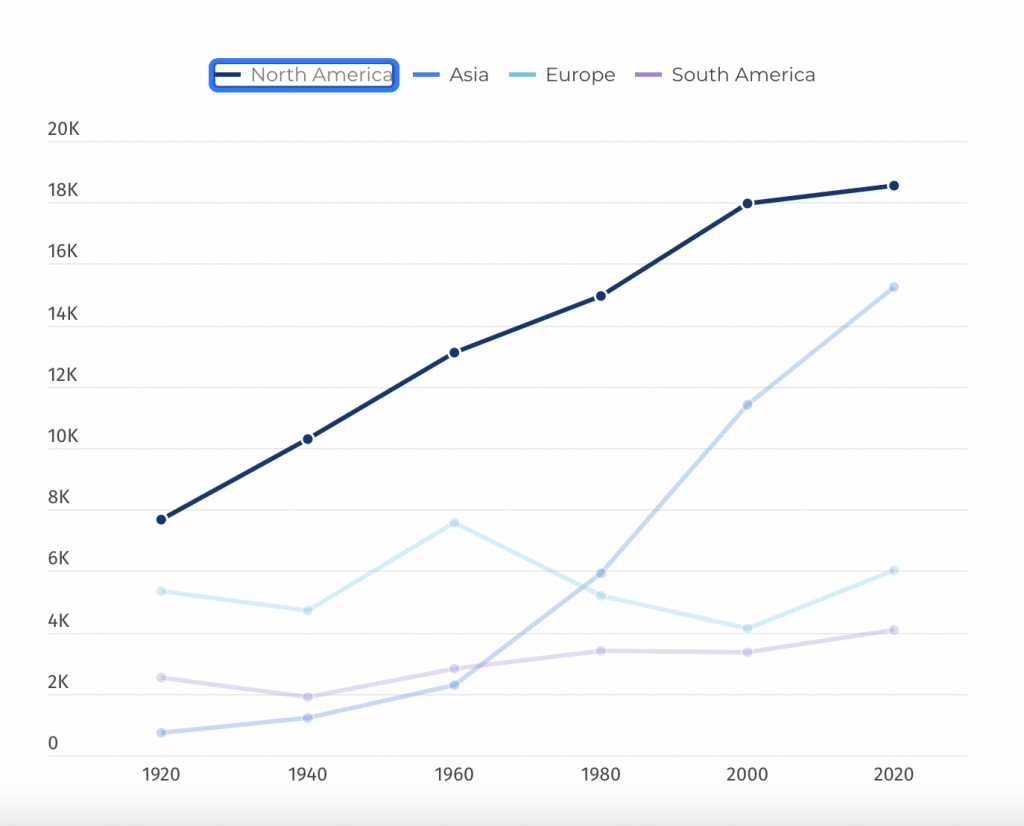Select the North America data point at 2020

coord(893,185)
